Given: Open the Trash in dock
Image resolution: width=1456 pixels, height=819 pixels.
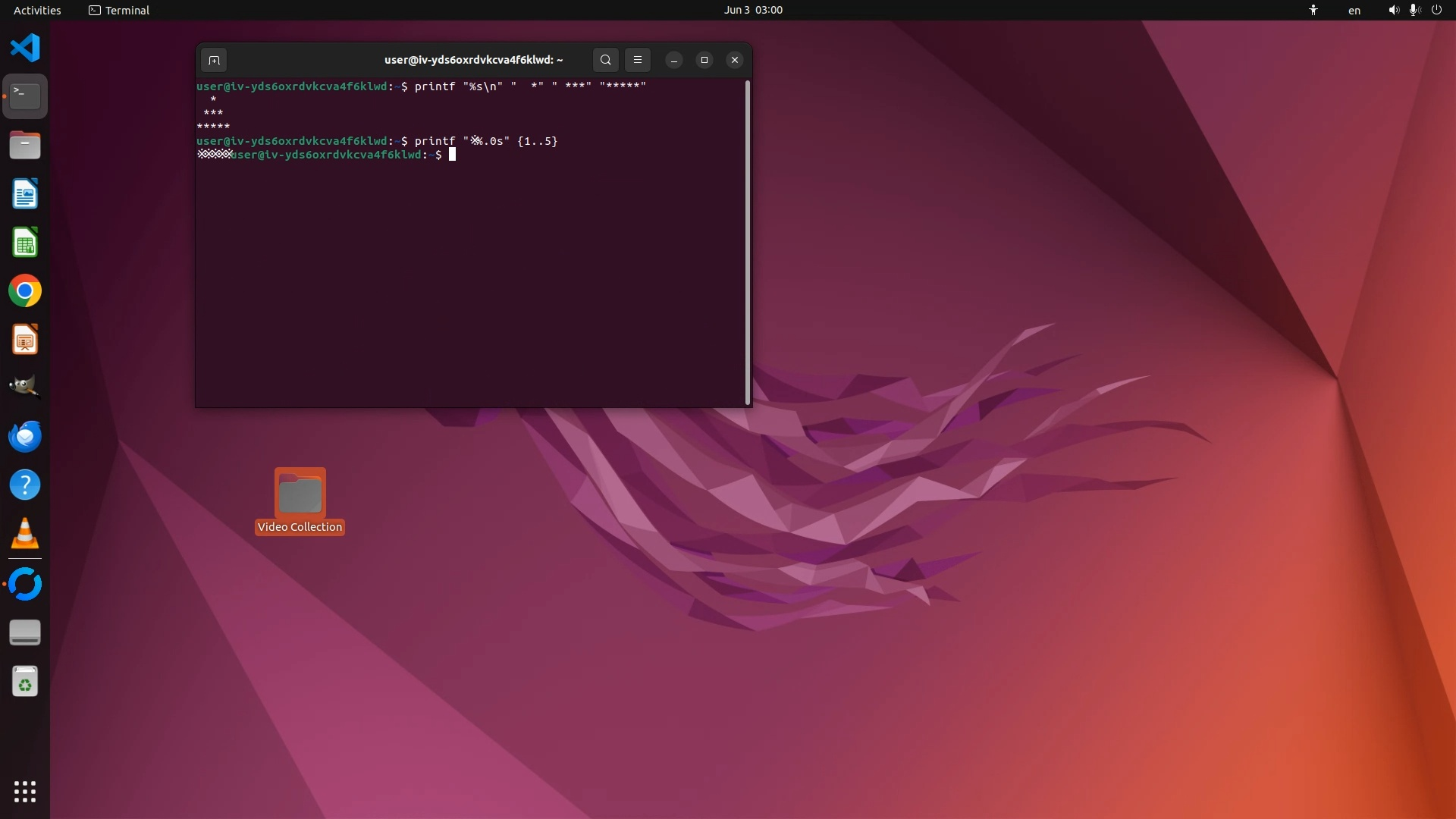Looking at the screenshot, I should coord(25,682).
